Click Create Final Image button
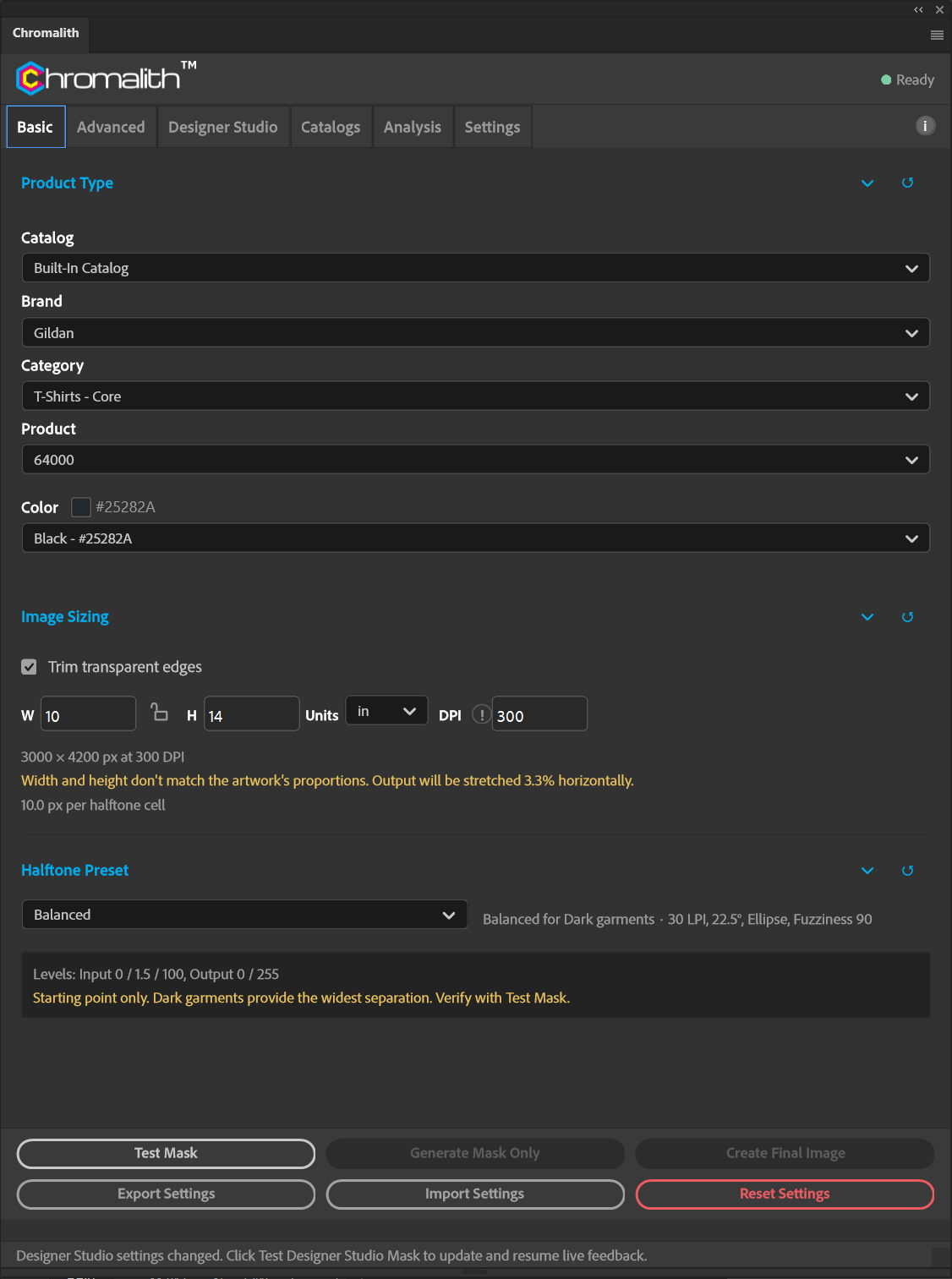The image size is (952, 1279). click(785, 1153)
